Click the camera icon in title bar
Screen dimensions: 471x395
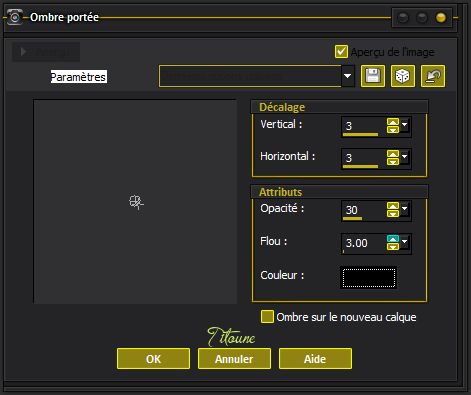click(x=15, y=17)
